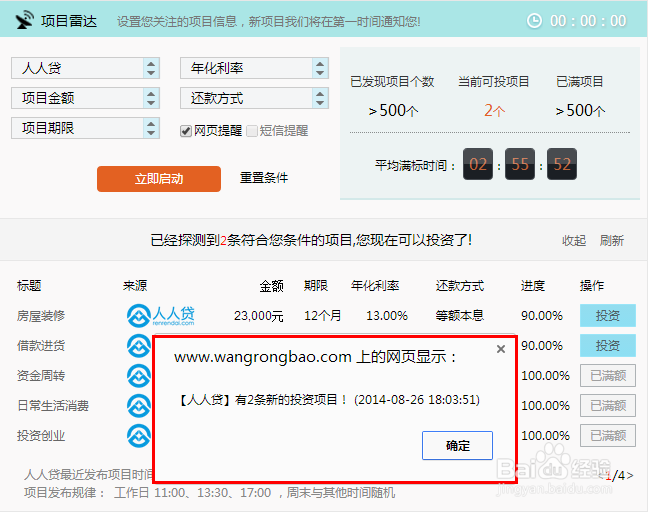Click the source logo in the 投资创业 row
Image resolution: width=648 pixels, height=512 pixels.
(139, 436)
